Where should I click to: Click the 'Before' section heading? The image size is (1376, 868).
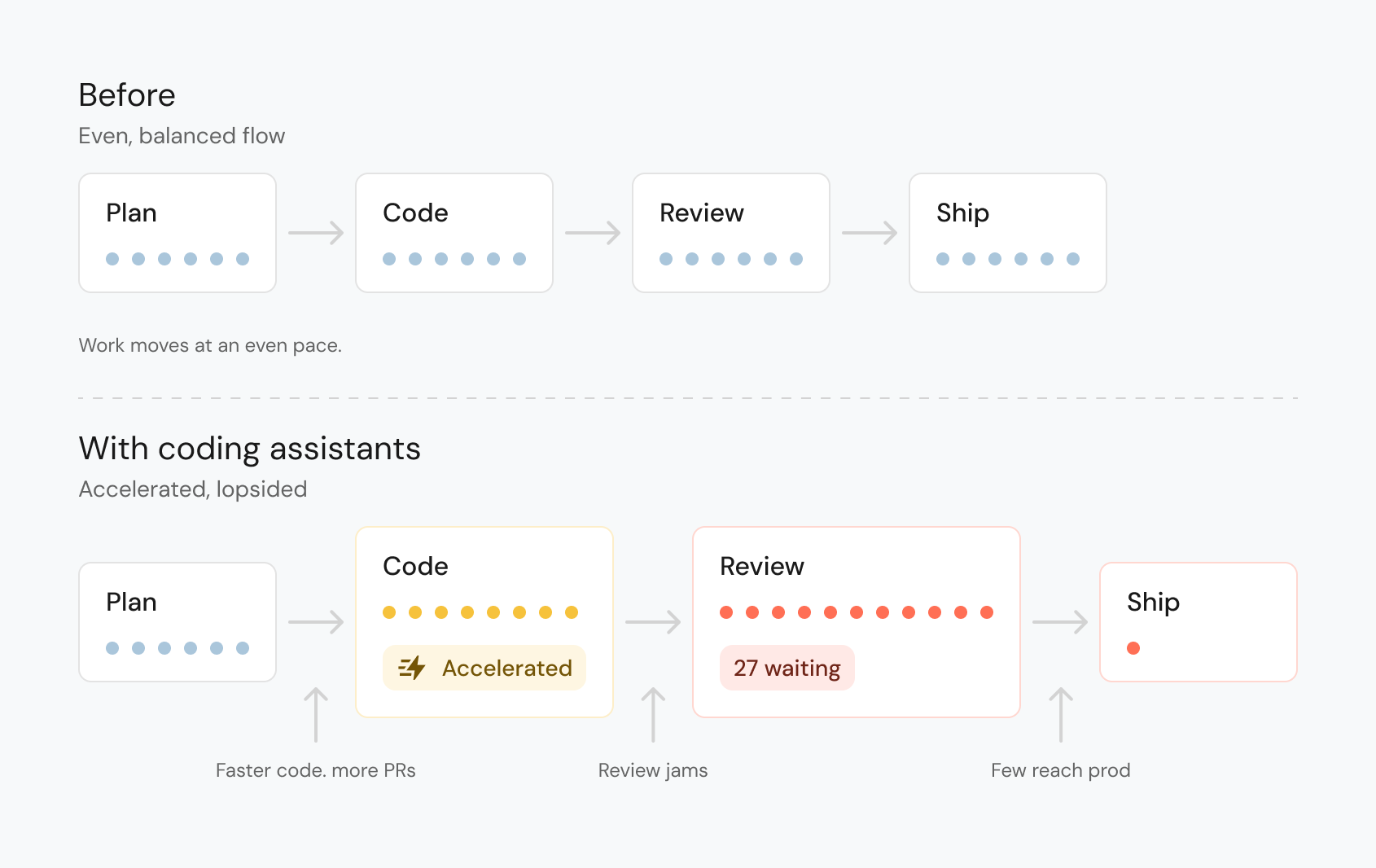tap(127, 95)
